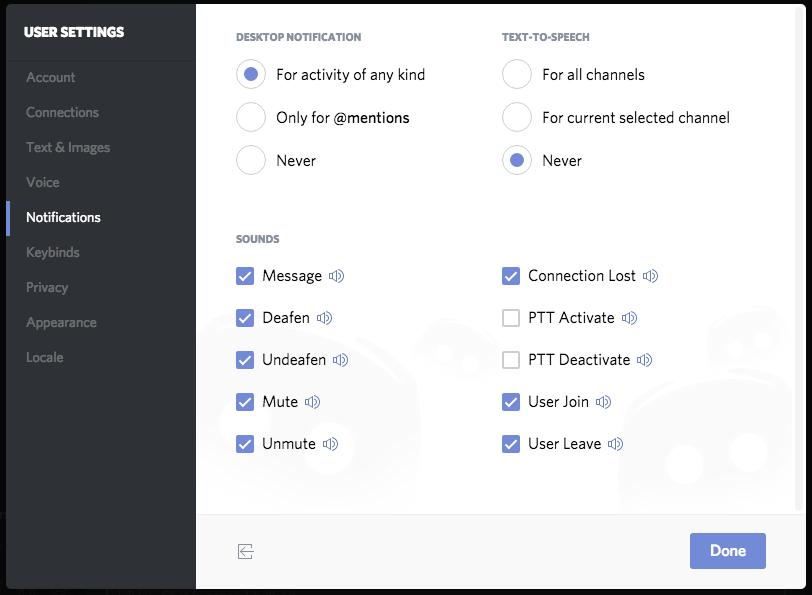
Task: Enable the PTT Deactivate sound checkbox
Action: click(511, 360)
